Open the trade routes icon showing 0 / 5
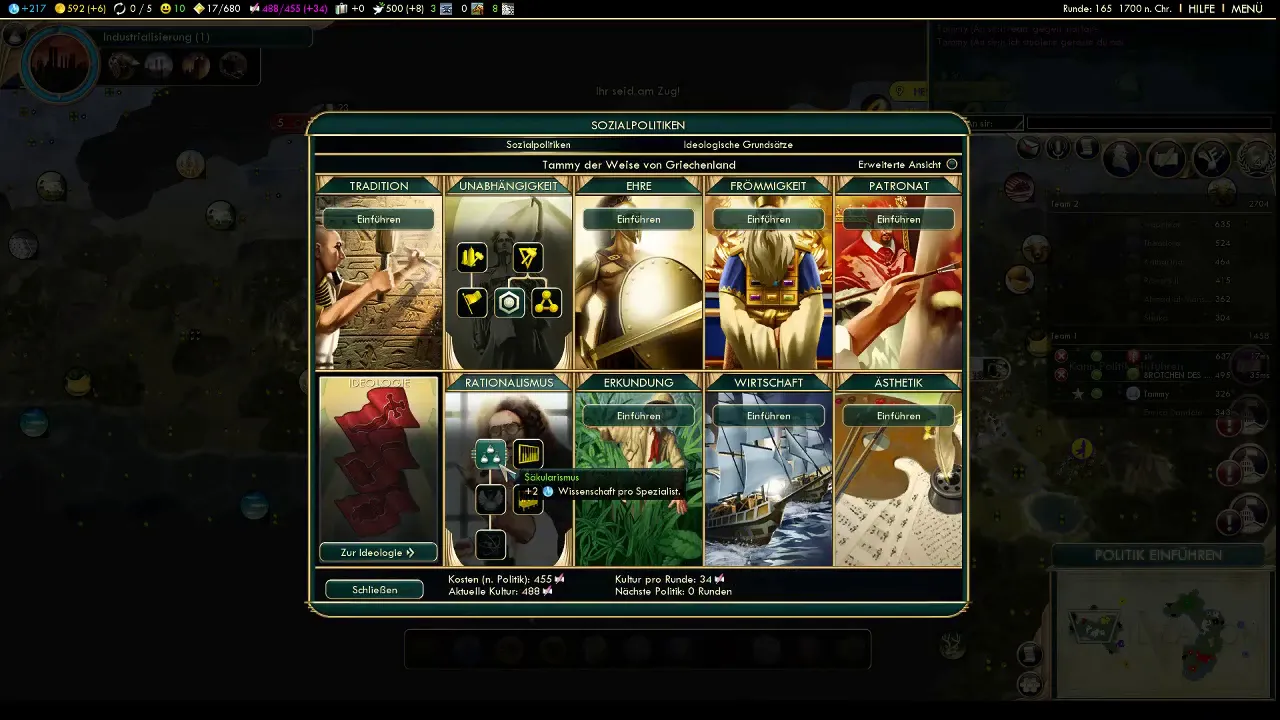This screenshot has height=720, width=1280. pyautogui.click(x=121, y=9)
